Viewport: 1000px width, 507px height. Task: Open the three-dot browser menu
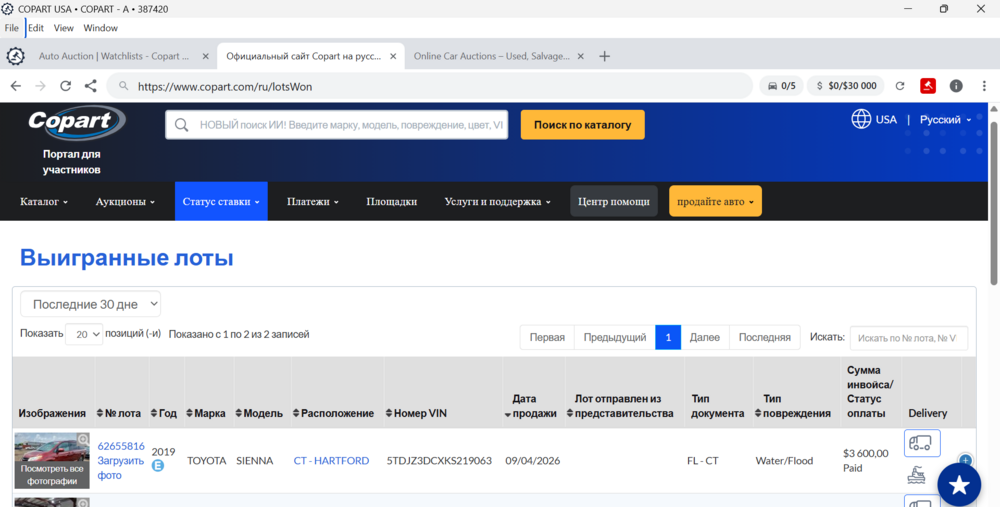point(984,86)
